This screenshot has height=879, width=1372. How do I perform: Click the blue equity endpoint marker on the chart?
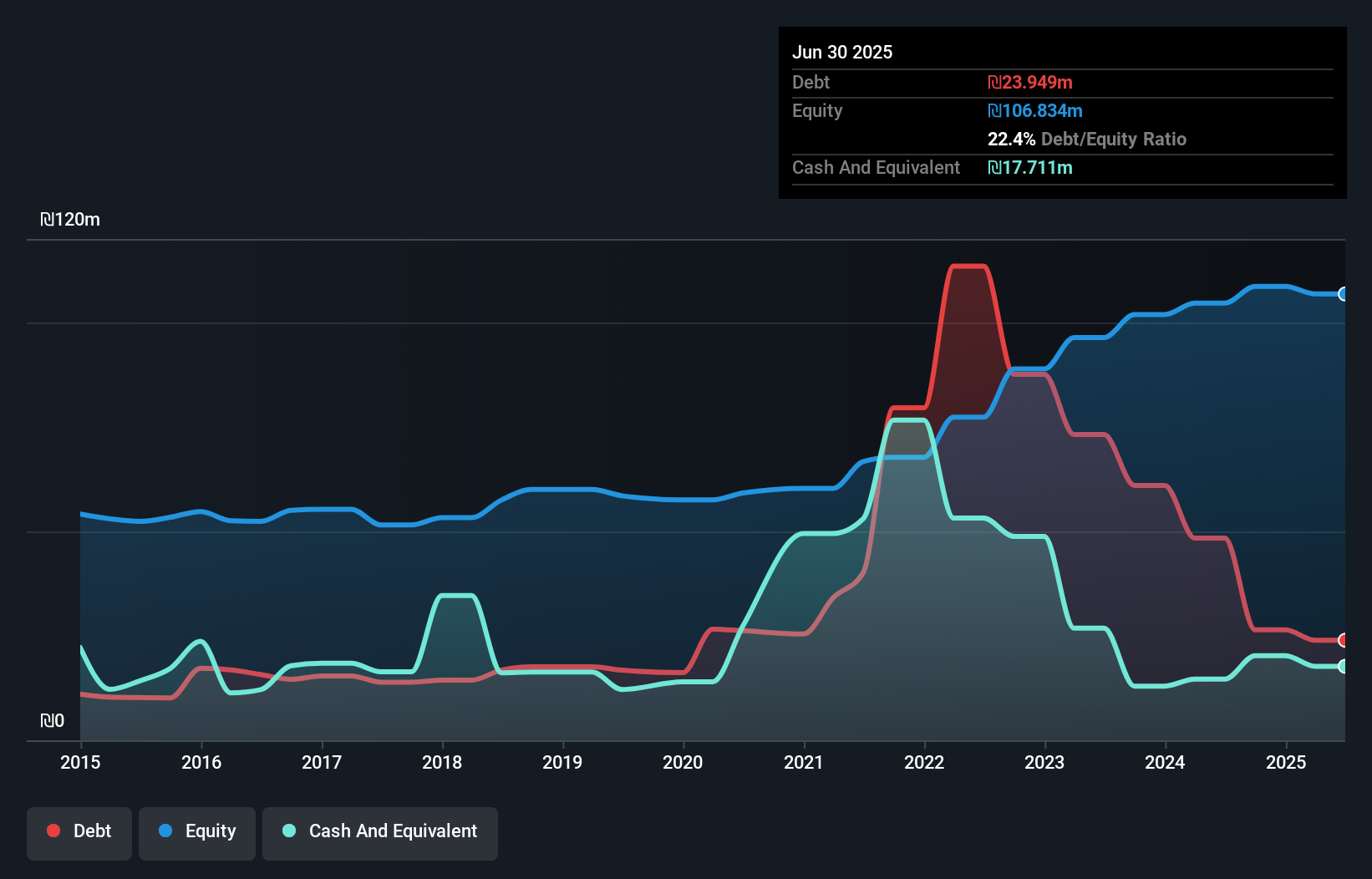coord(1343,294)
